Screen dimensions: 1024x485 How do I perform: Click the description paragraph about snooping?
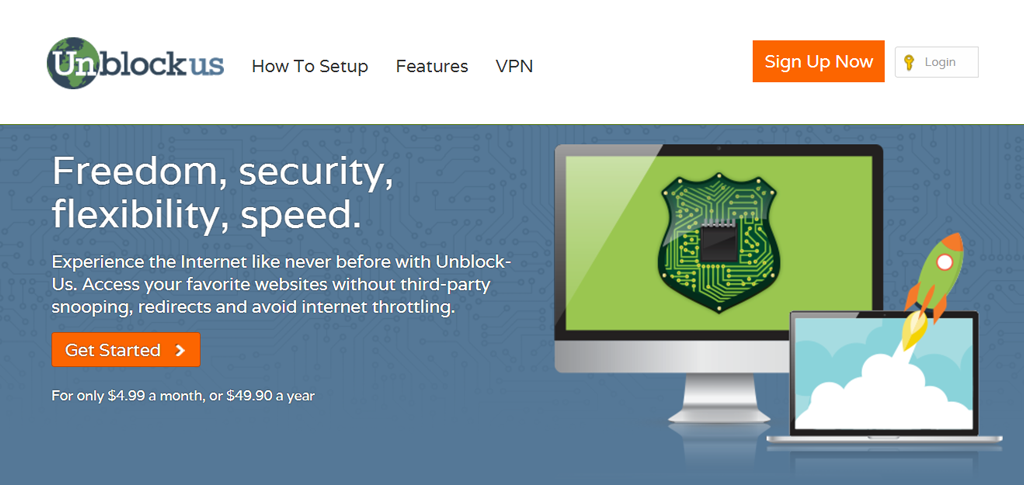(x=281, y=285)
